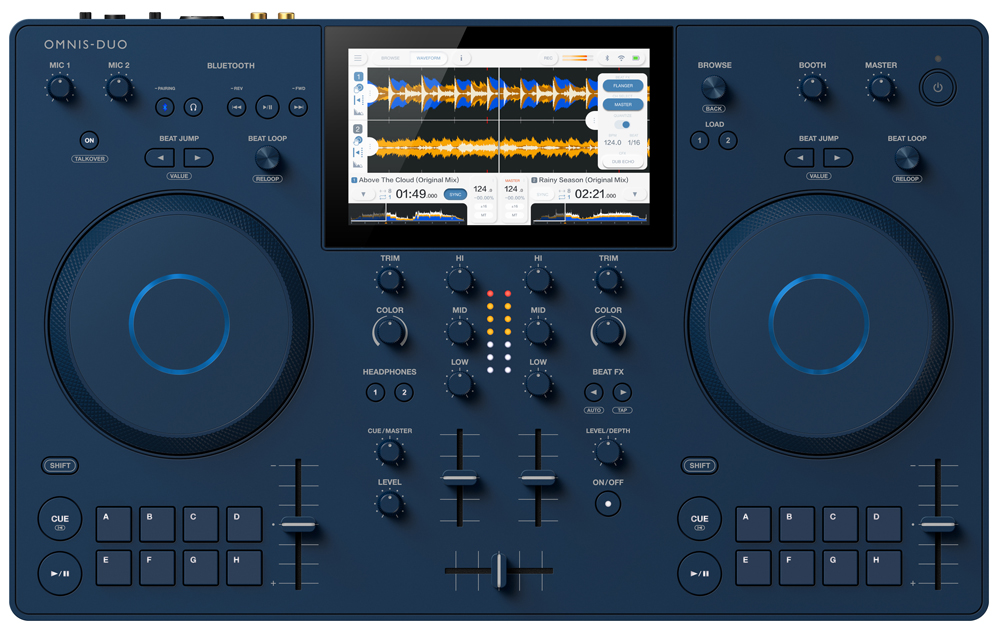The image size is (1000, 630).
Task: Hit the right deck play/pause button
Action: click(x=700, y=573)
